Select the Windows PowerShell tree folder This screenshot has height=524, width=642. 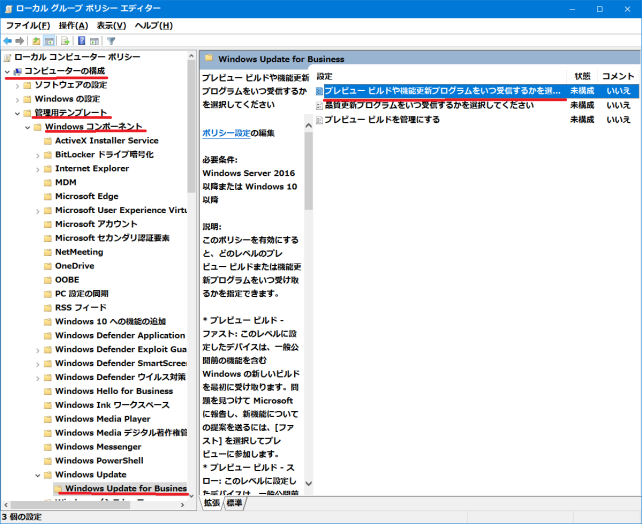99,461
